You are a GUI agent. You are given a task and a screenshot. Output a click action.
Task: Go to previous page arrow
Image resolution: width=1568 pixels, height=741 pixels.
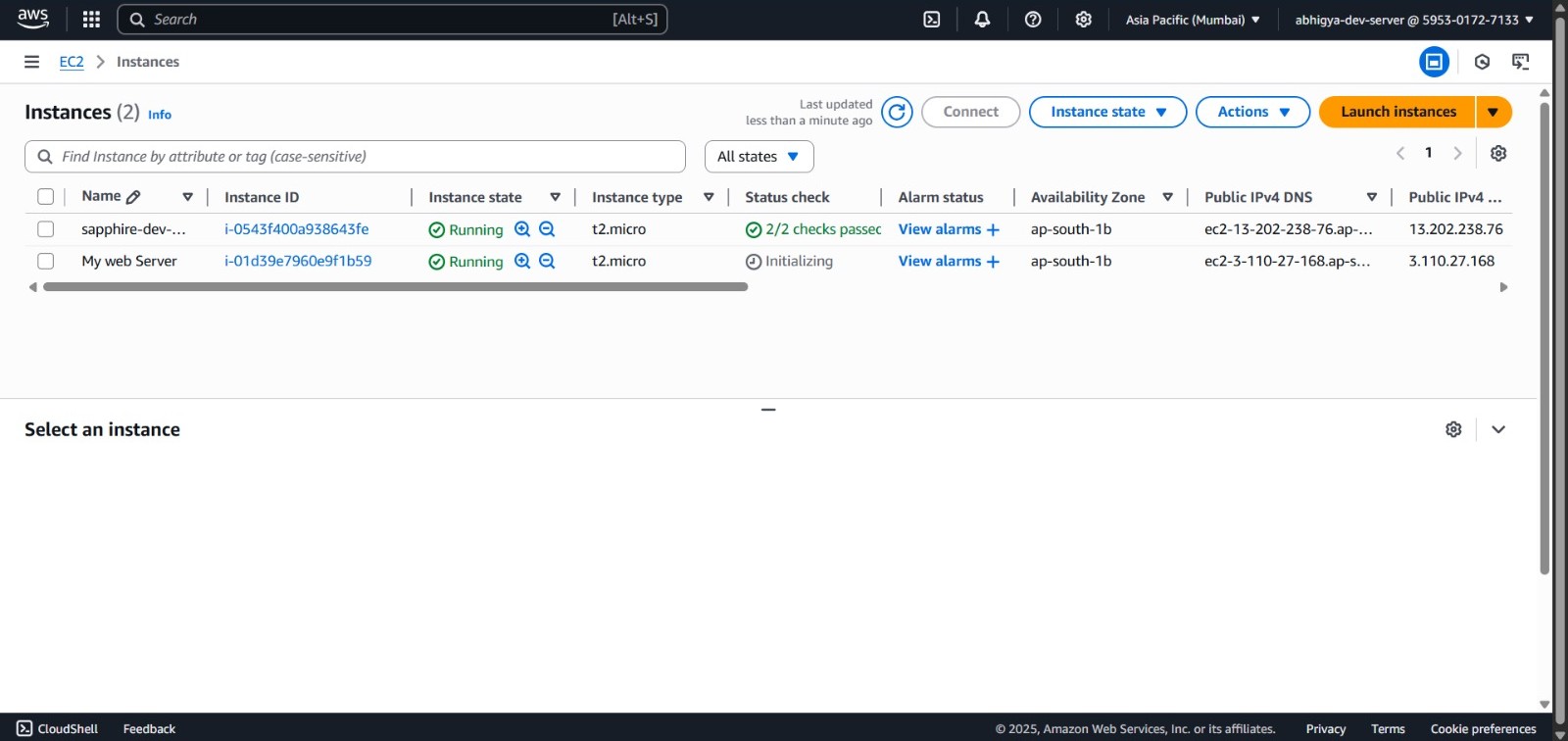tap(1400, 153)
